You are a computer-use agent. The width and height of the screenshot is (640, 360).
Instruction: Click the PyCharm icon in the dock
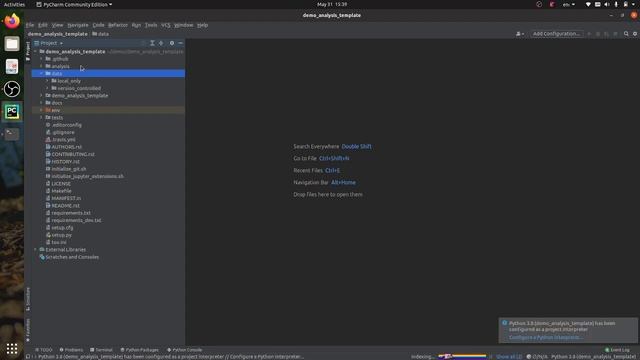12,111
